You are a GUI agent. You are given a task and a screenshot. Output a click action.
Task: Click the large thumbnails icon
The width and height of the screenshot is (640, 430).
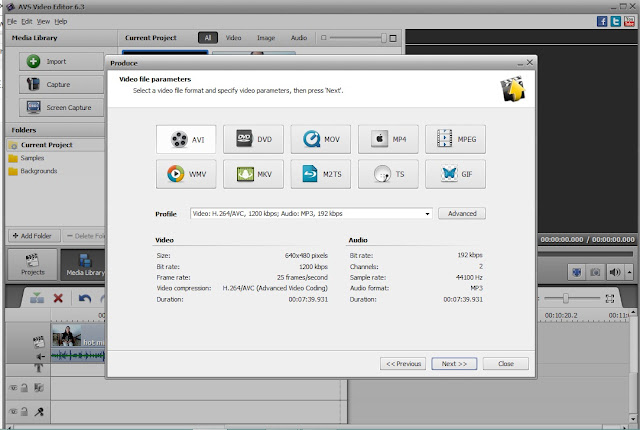[393, 38]
